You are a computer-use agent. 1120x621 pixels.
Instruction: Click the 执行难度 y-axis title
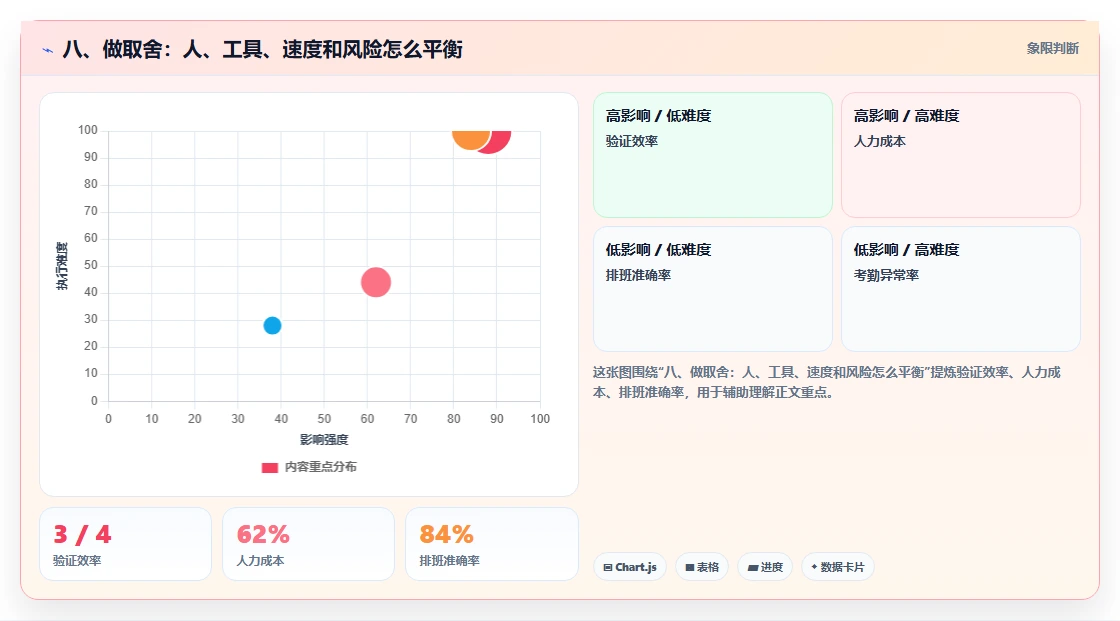(x=62, y=266)
